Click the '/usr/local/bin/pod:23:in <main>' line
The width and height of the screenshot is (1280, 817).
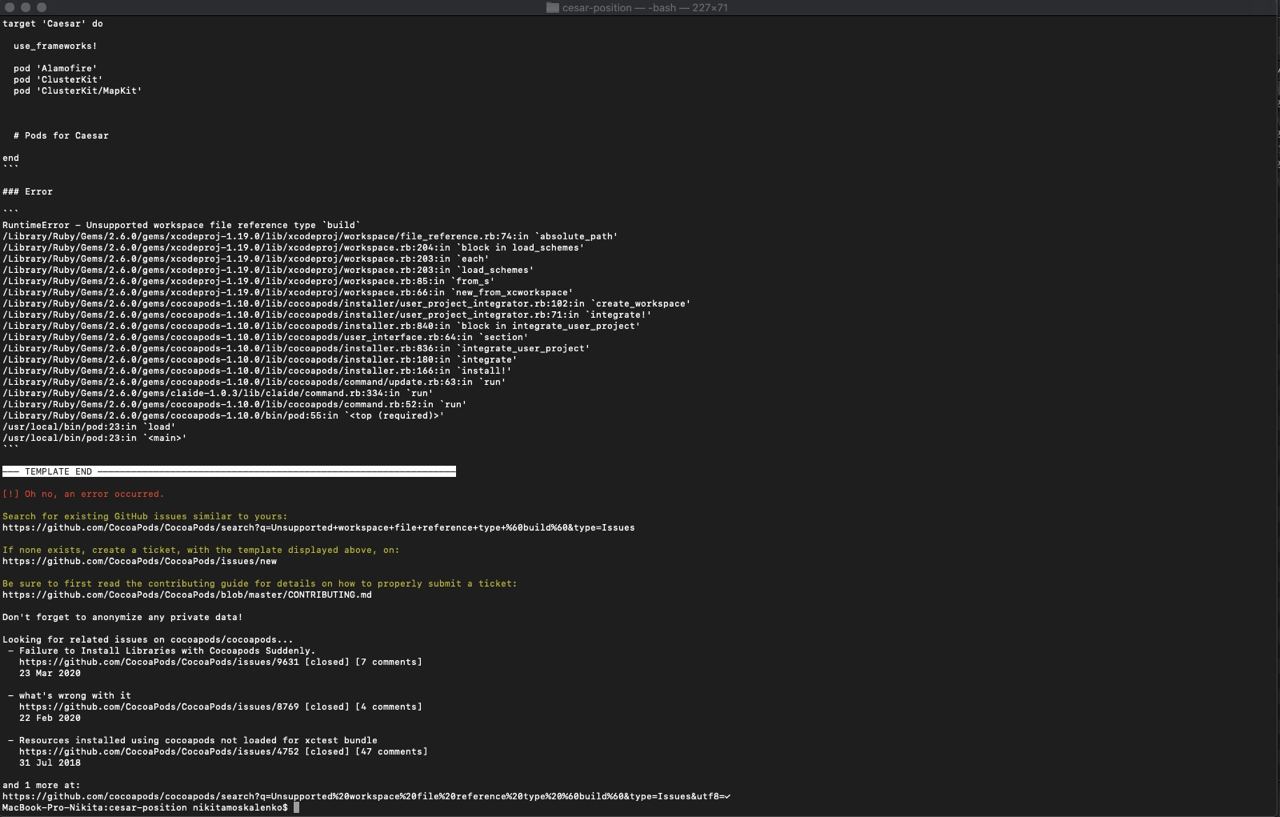point(94,437)
